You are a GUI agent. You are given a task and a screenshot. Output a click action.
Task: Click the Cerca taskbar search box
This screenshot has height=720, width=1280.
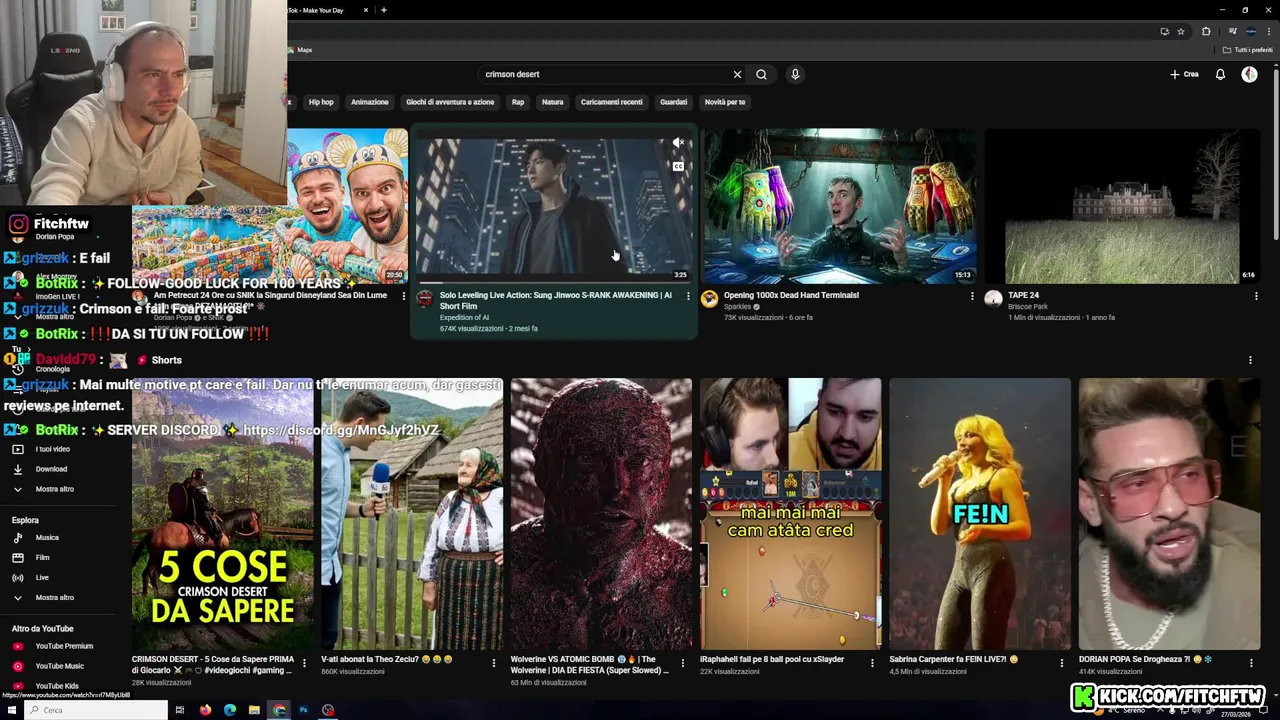coord(96,710)
